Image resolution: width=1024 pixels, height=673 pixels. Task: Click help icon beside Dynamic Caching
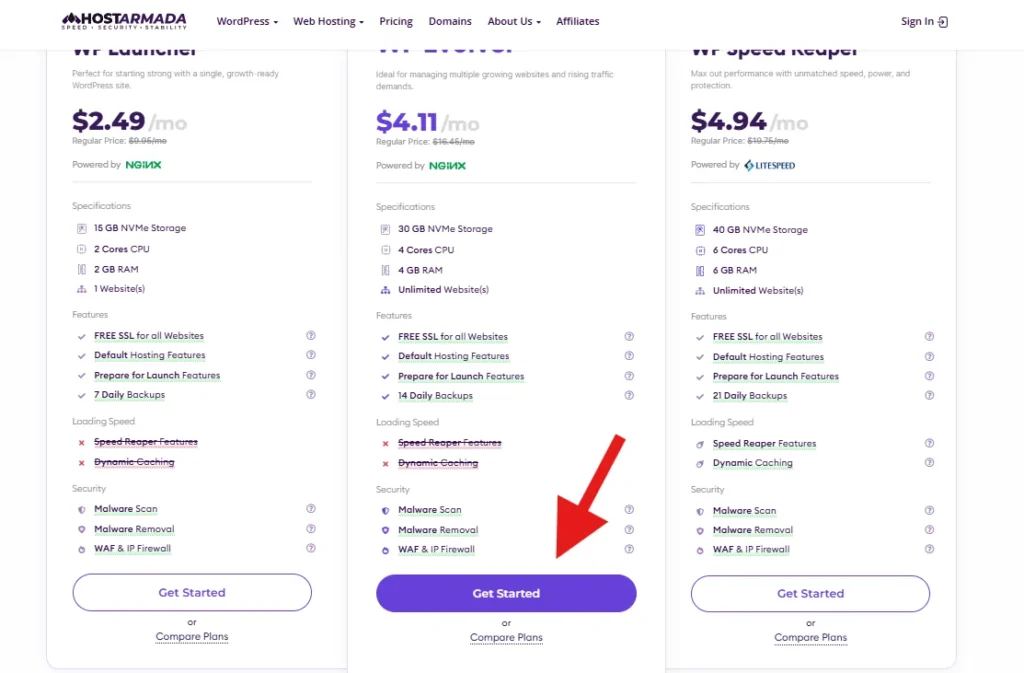[929, 462]
